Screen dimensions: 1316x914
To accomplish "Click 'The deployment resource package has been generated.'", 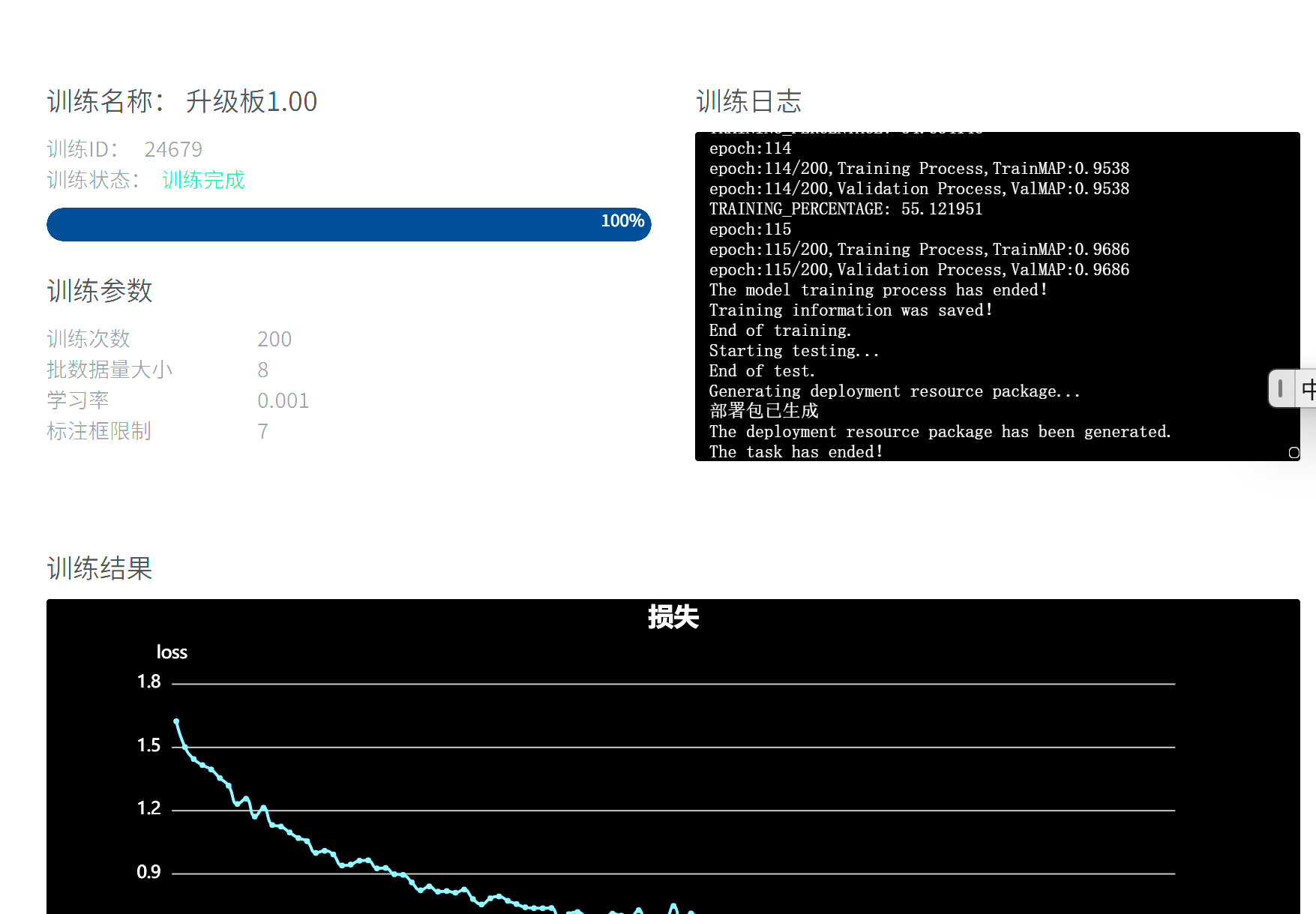I will (940, 432).
